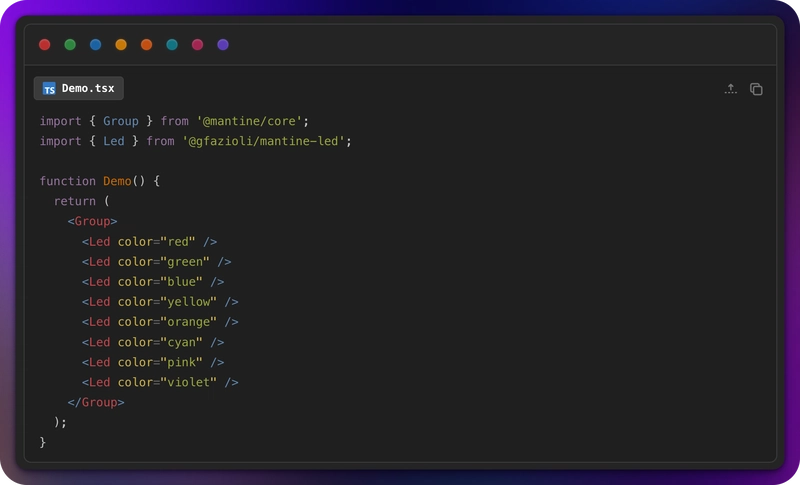
Task: Click the blue LED dot
Action: (x=95, y=45)
